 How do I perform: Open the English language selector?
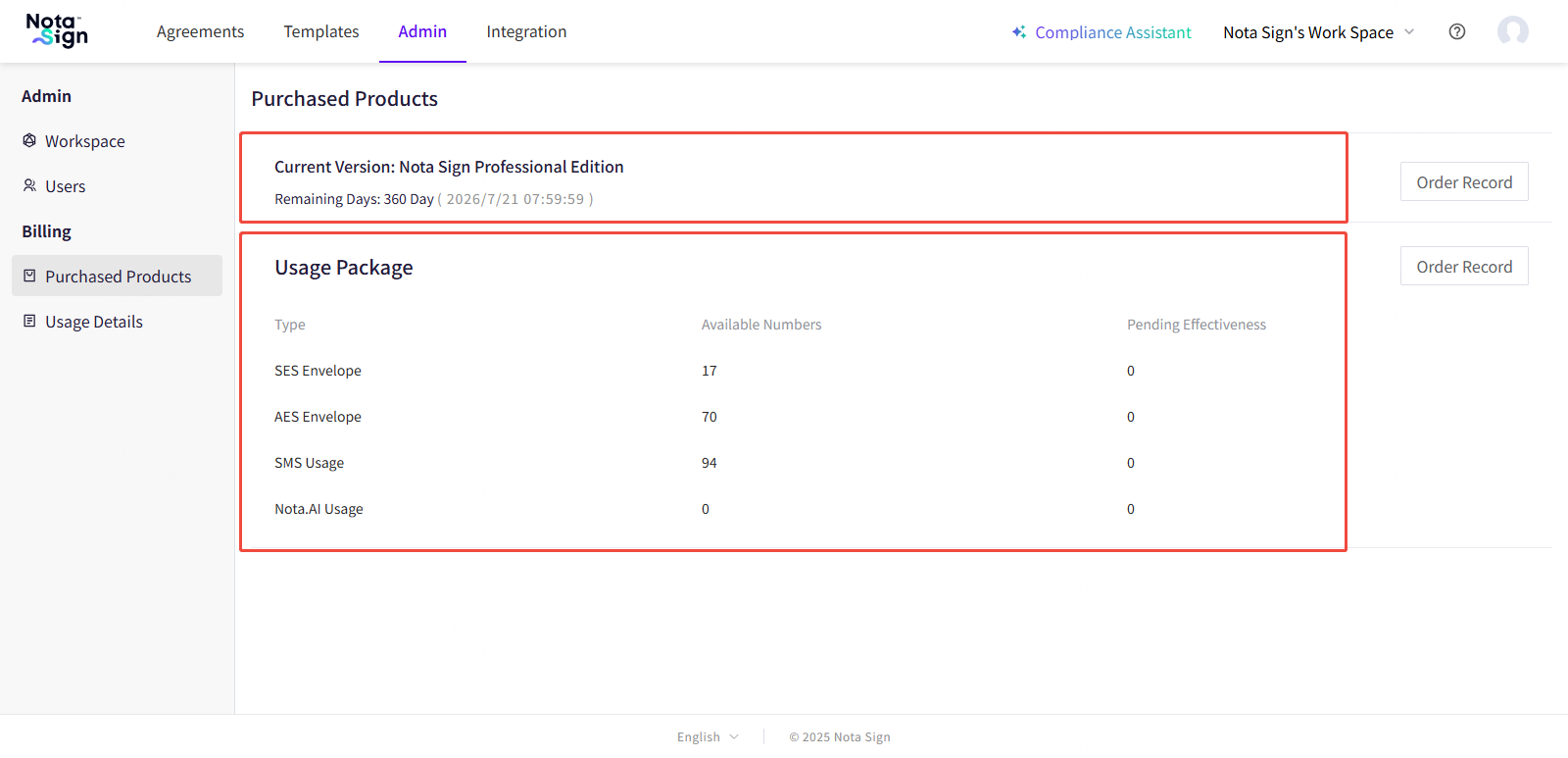click(707, 737)
